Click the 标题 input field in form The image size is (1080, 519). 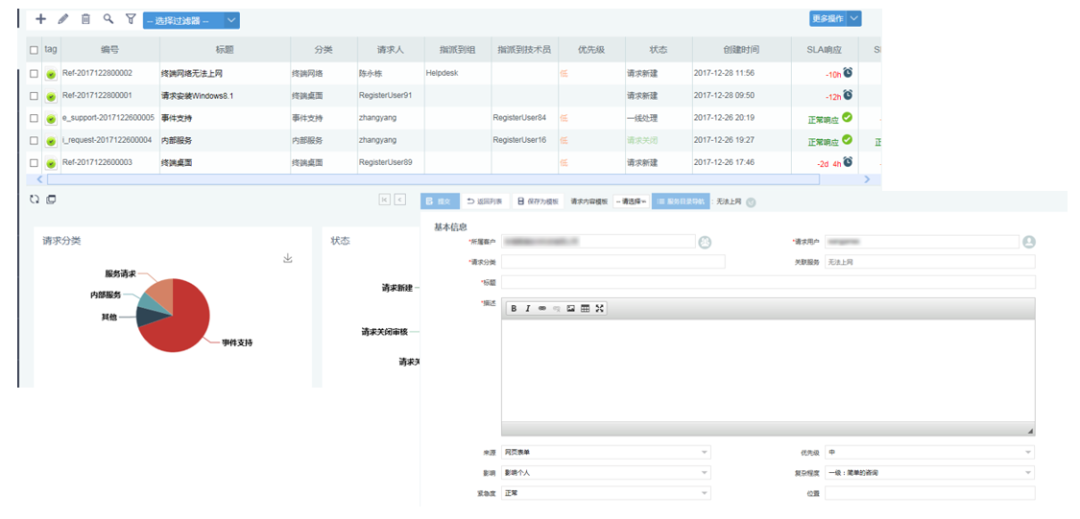coord(768,282)
